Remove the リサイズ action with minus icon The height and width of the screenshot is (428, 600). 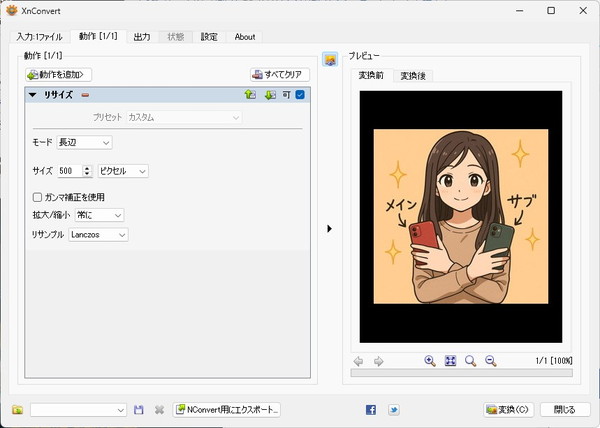(x=85, y=95)
